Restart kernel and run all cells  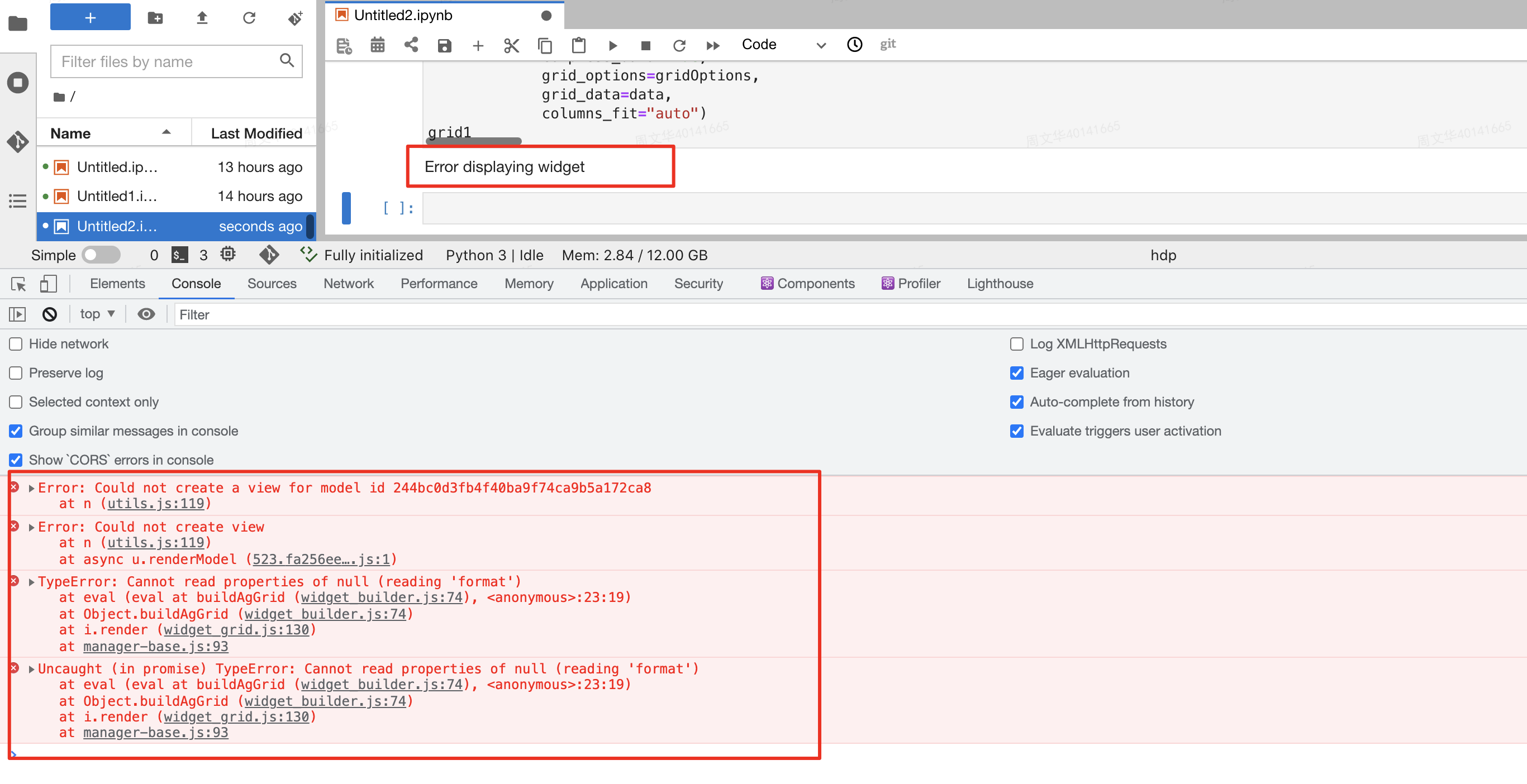pos(712,45)
